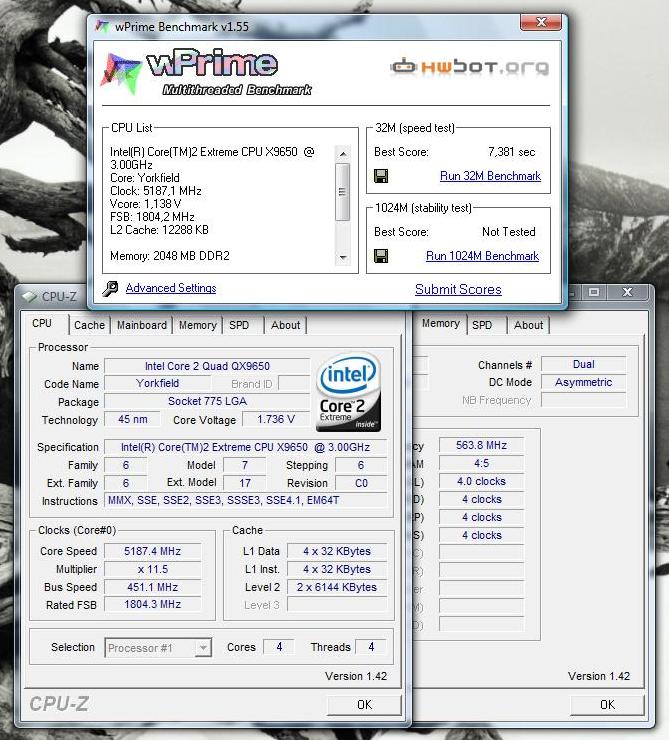Image resolution: width=669 pixels, height=740 pixels.
Task: Click the Package value Socket 775 LGA
Action: coord(207,401)
